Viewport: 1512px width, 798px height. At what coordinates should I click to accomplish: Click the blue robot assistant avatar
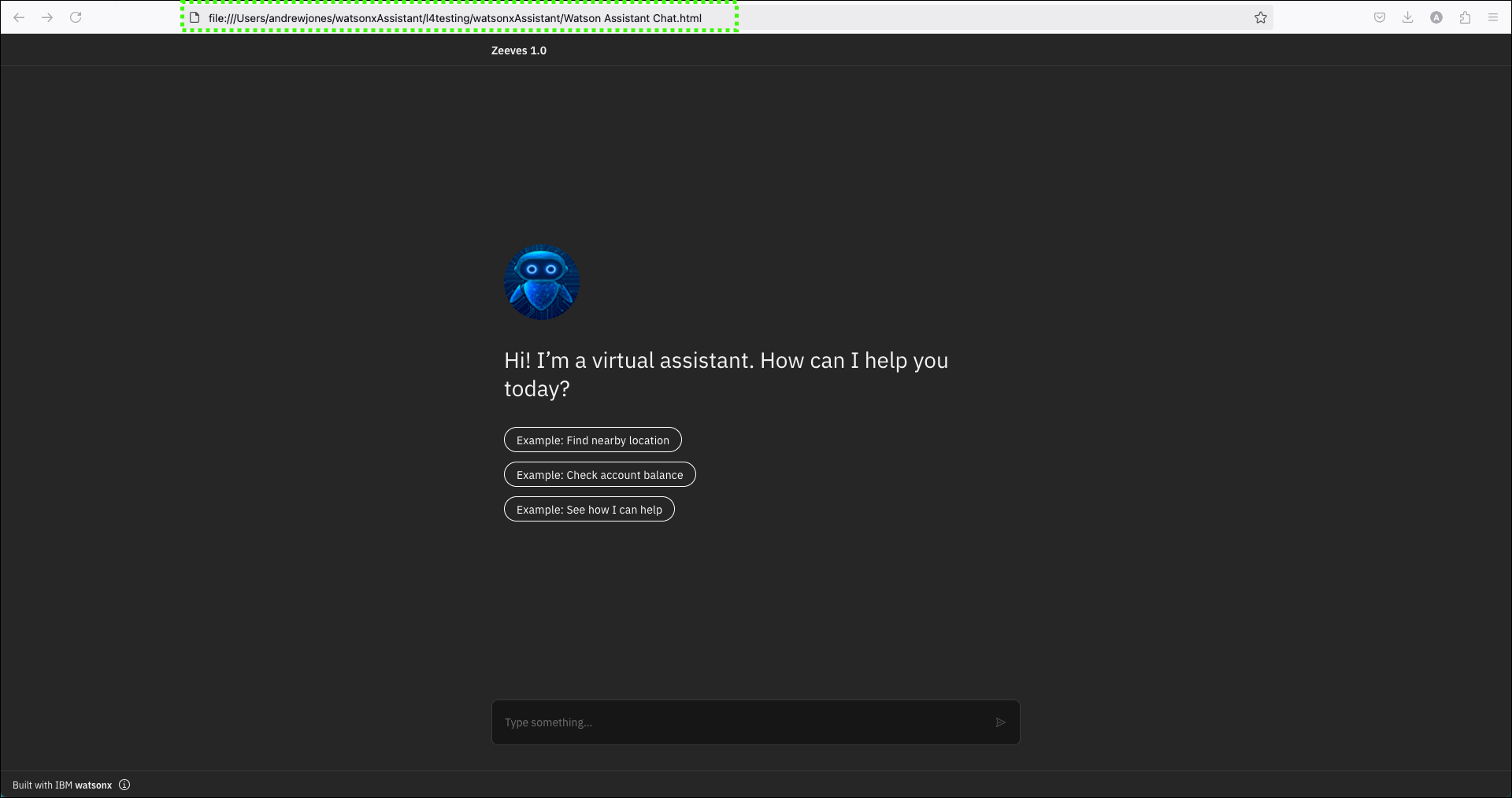tap(542, 282)
